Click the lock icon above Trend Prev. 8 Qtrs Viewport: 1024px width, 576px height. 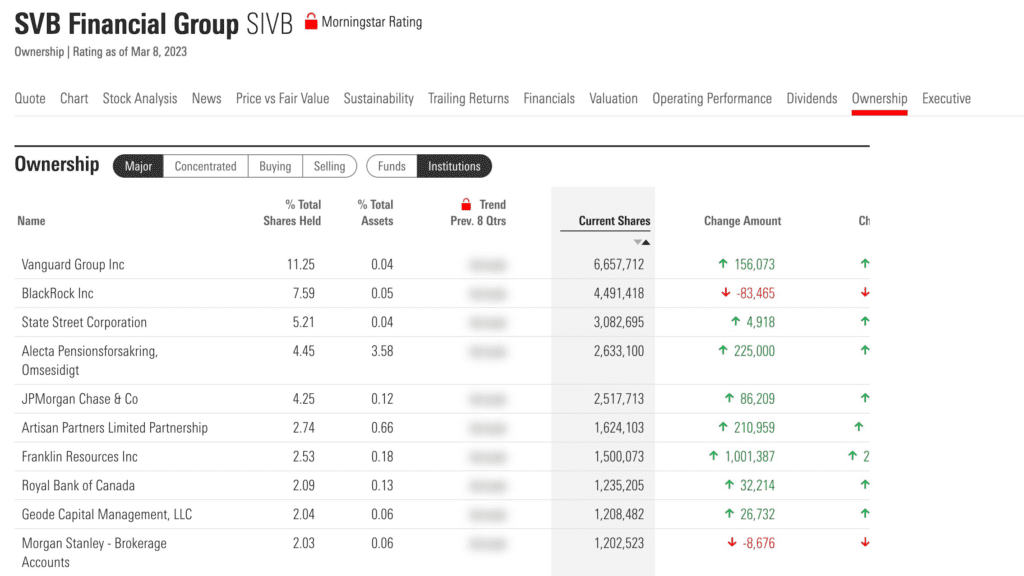click(466, 204)
